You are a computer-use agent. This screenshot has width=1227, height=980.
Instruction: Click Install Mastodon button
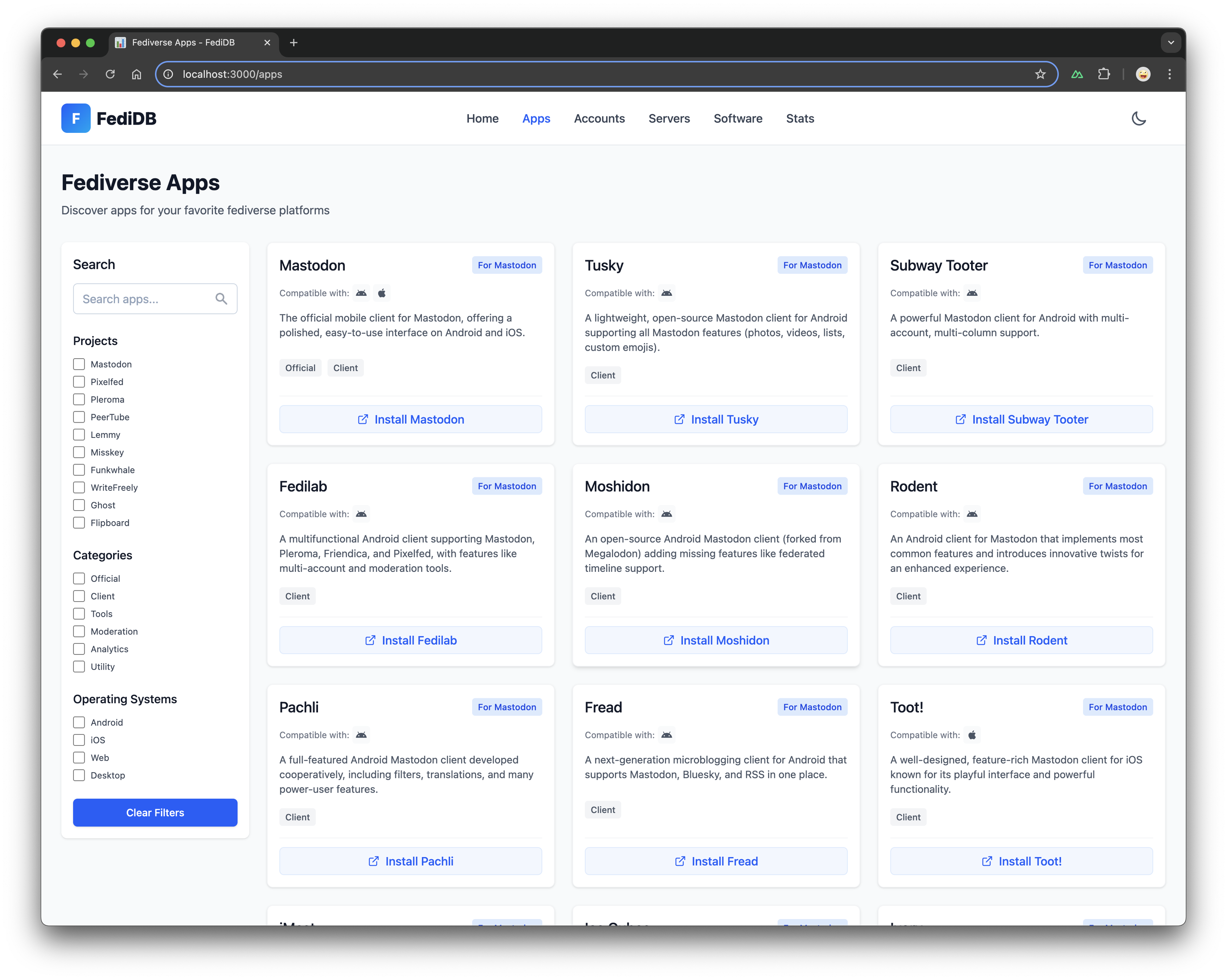click(x=411, y=420)
